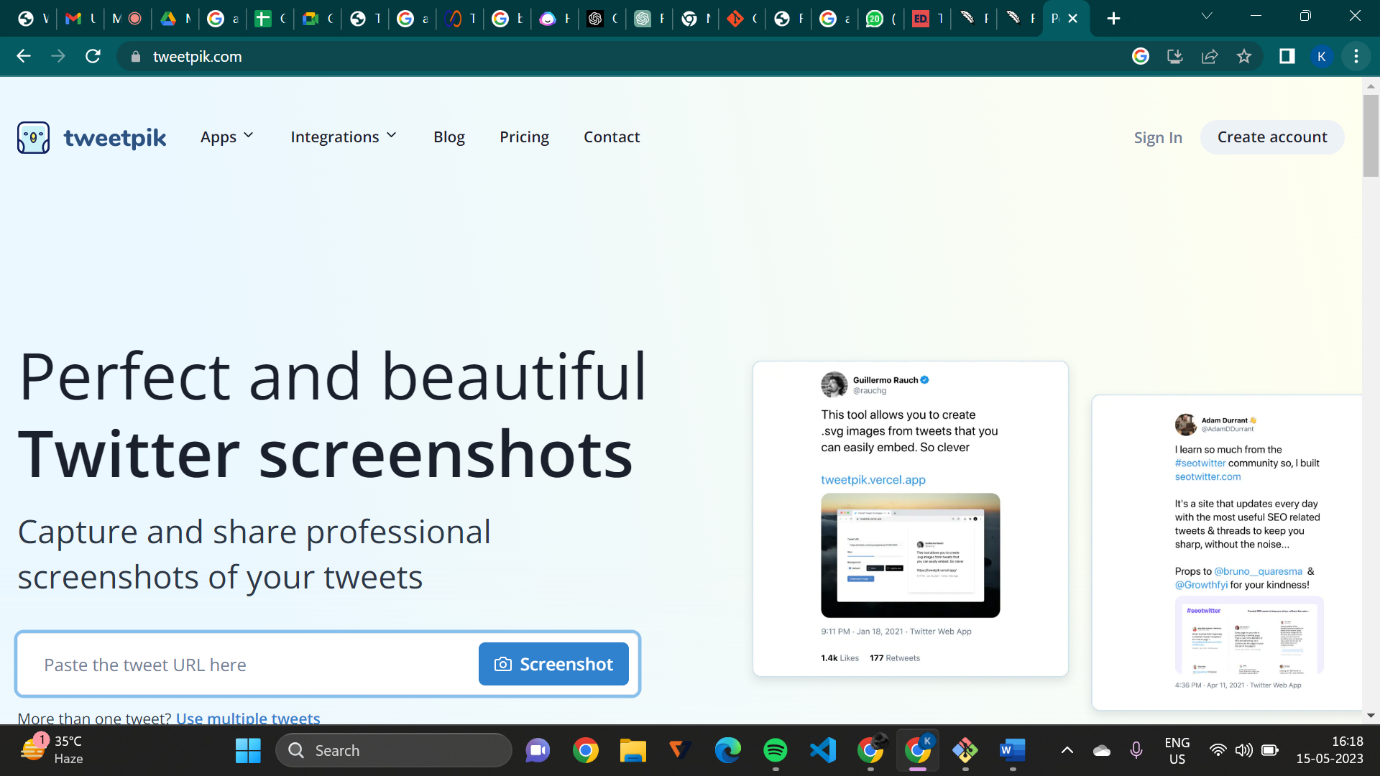The width and height of the screenshot is (1380, 776).
Task: Open Visual Studio Code from taskbar
Action: [x=823, y=750]
